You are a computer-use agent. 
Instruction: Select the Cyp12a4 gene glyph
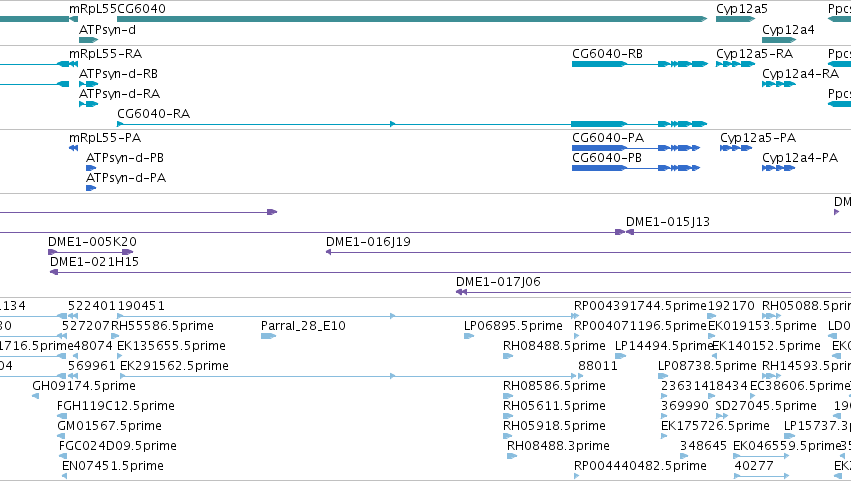pos(779,40)
